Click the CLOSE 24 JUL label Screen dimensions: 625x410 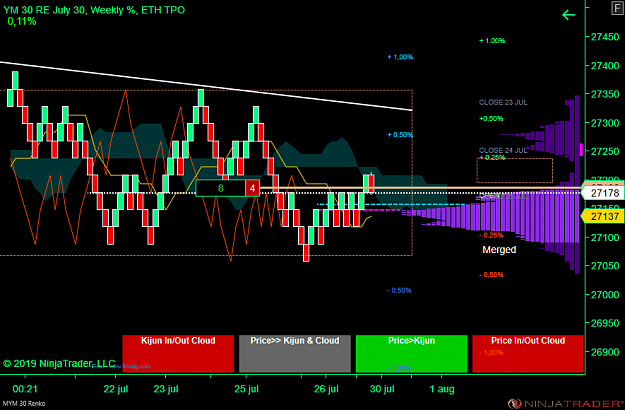pyautogui.click(x=503, y=150)
